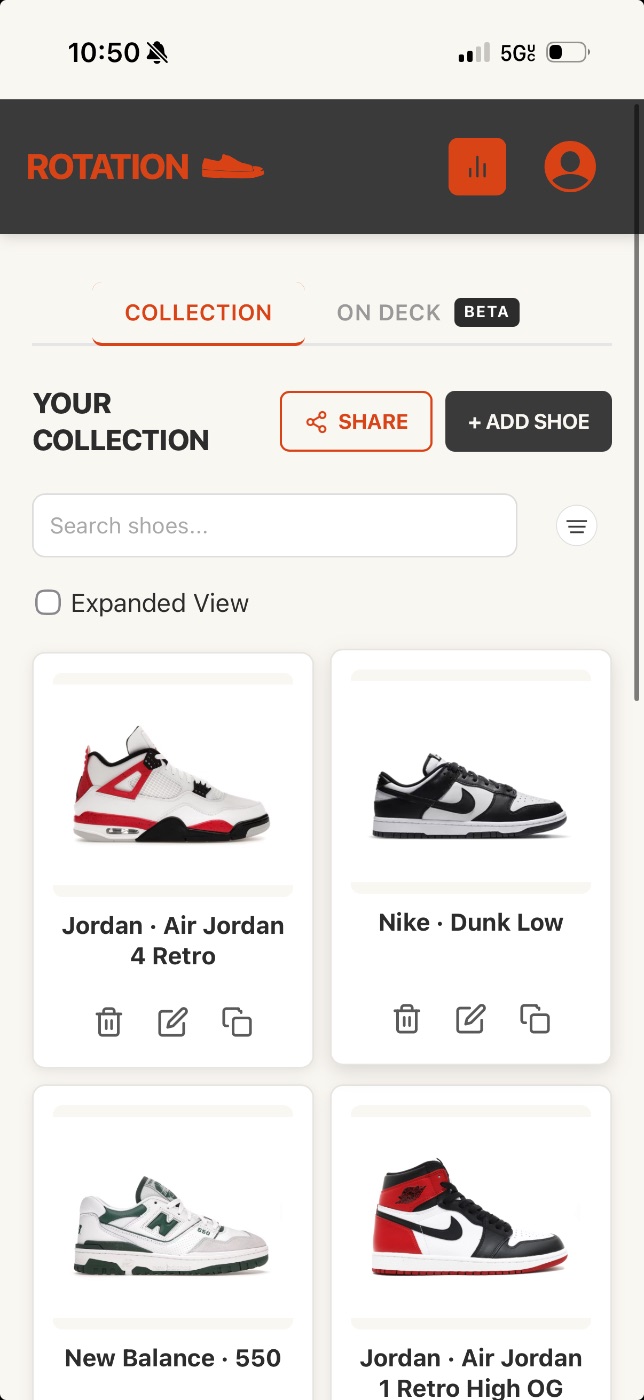This screenshot has width=644, height=1400.
Task: Open the New Balance 550 thumbnail
Action: point(172,1218)
